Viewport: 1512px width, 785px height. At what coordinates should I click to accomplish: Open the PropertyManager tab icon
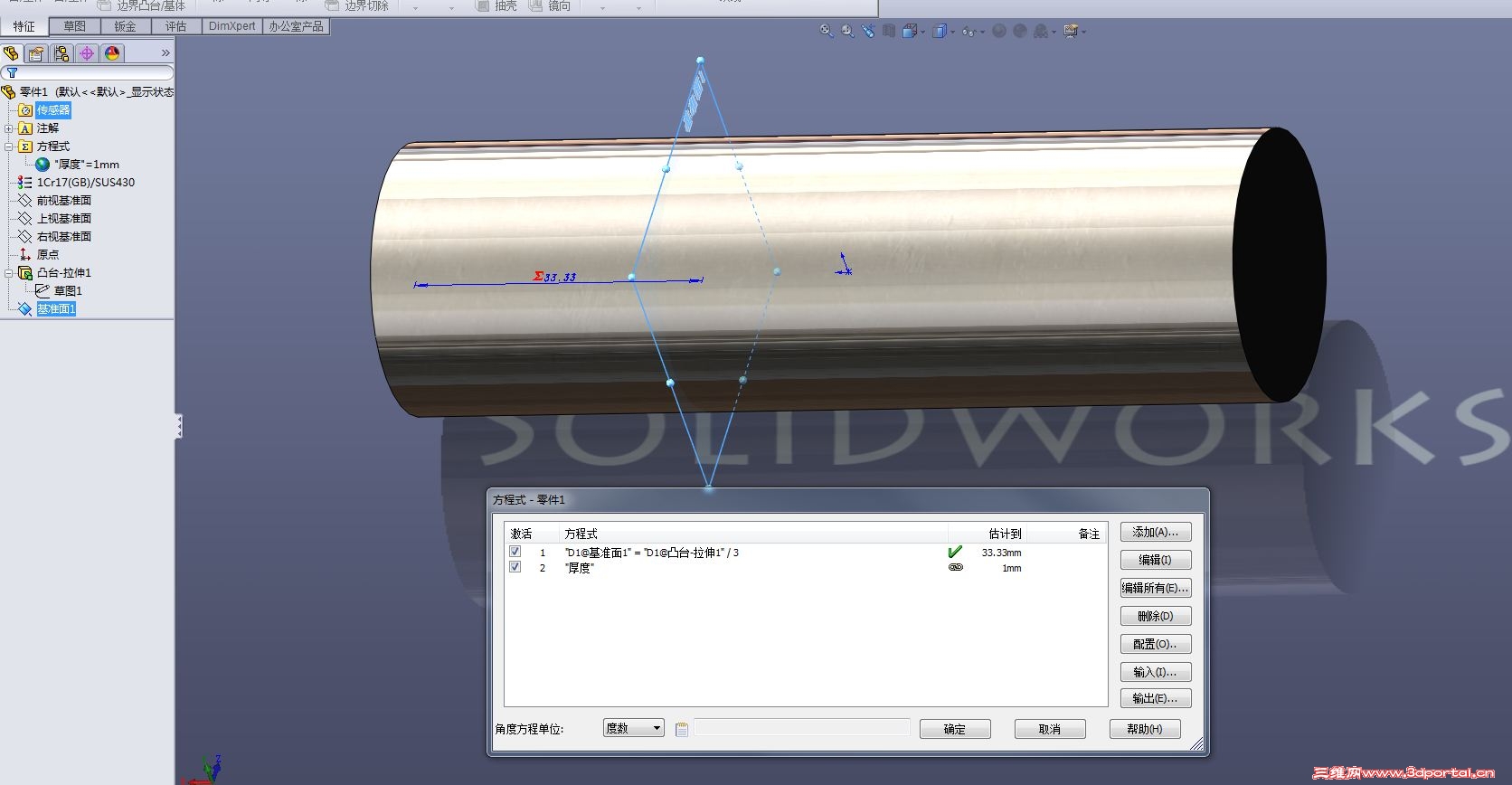click(x=36, y=53)
